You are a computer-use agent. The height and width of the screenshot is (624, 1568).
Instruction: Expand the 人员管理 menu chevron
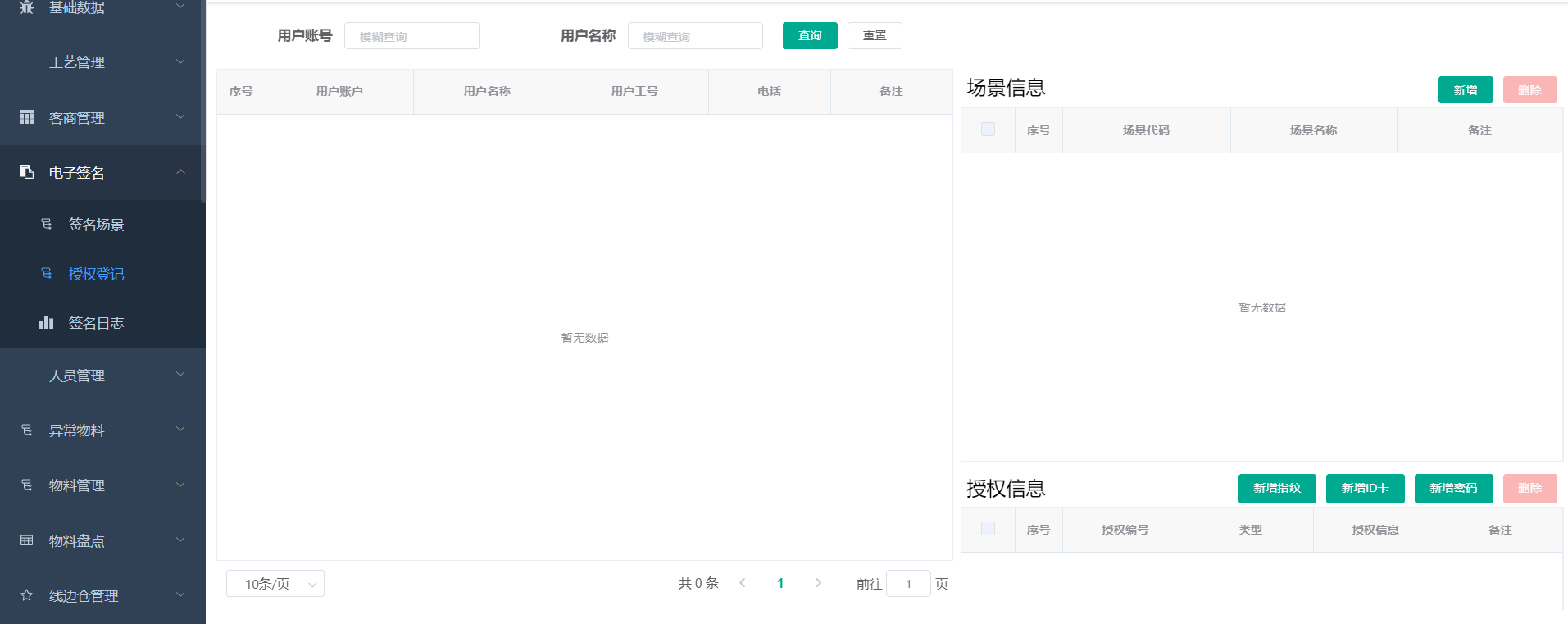(x=180, y=375)
